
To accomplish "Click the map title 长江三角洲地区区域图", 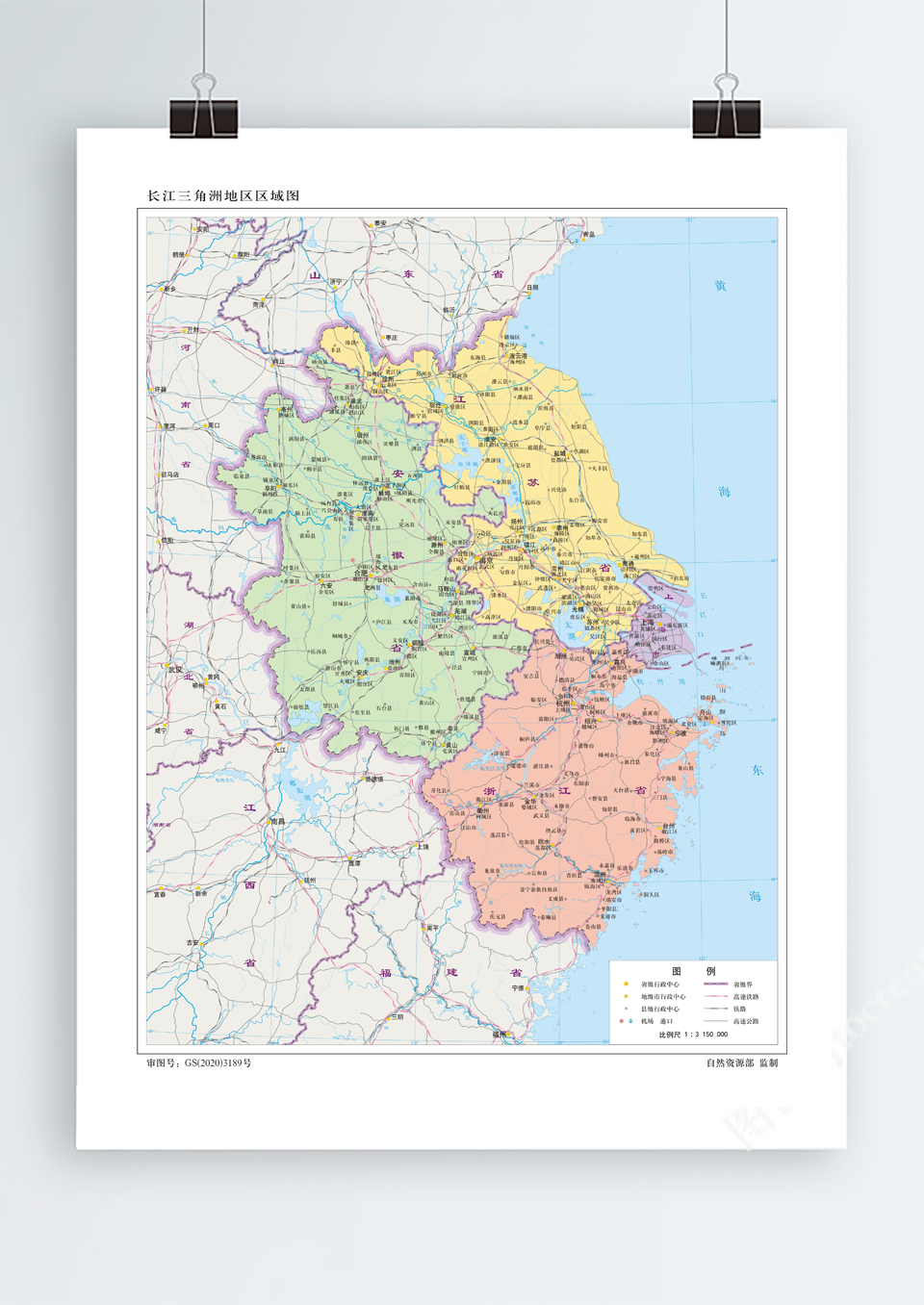I will (x=223, y=195).
